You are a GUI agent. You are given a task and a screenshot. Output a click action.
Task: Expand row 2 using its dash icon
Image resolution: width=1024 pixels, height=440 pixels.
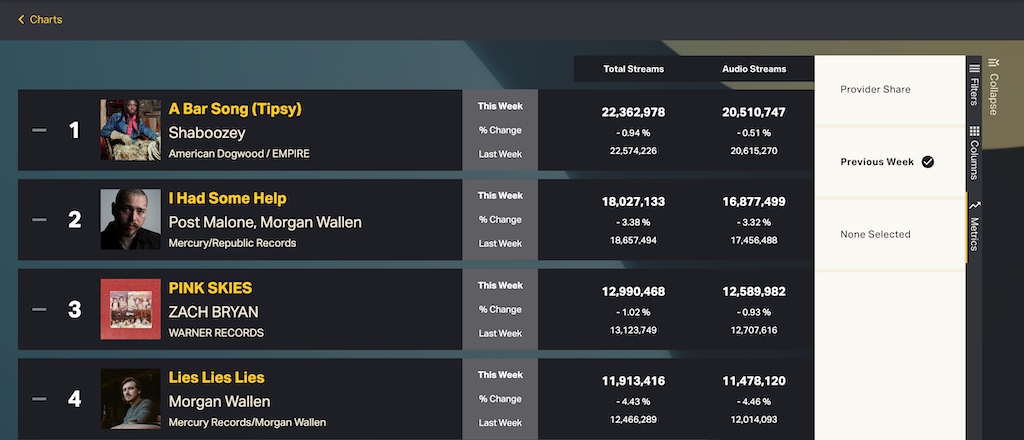pos(39,220)
